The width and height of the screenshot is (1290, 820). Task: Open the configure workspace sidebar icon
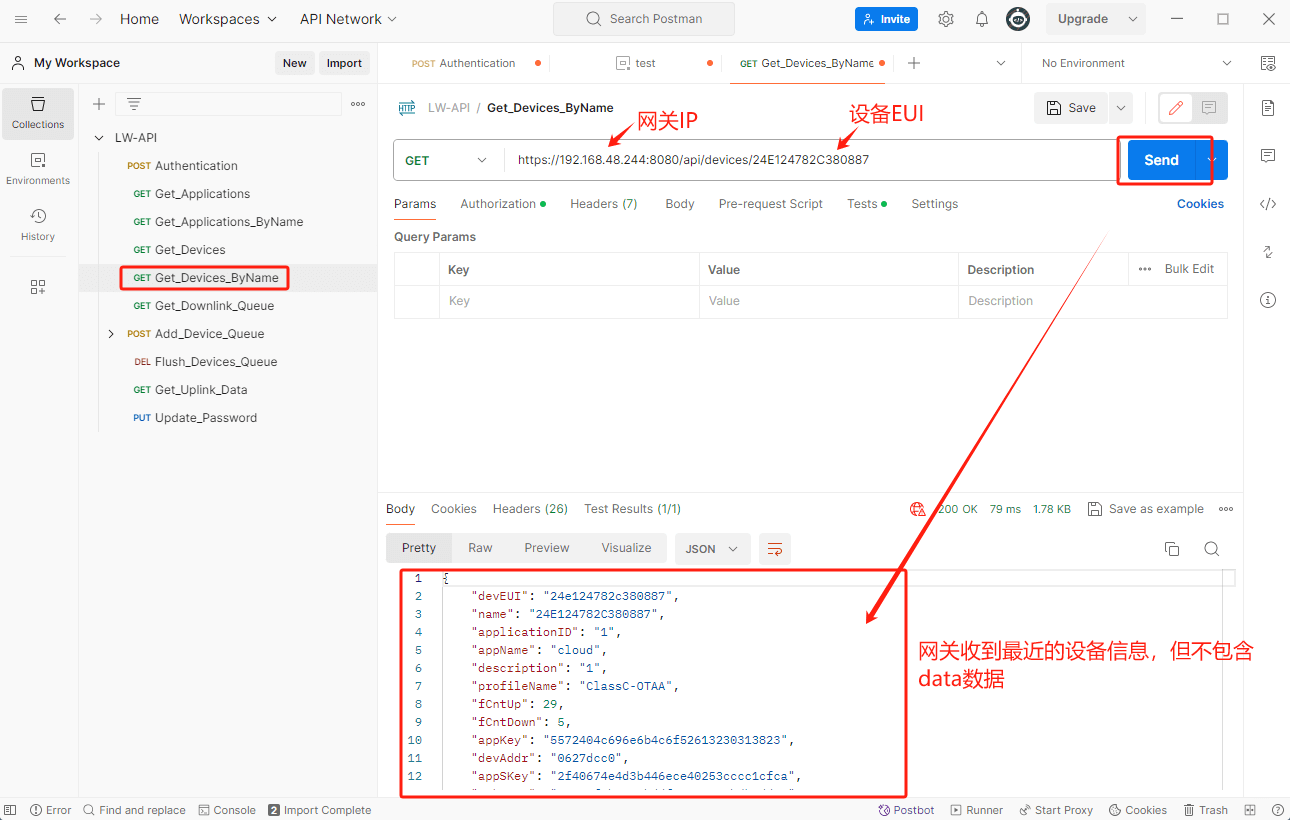pos(38,287)
